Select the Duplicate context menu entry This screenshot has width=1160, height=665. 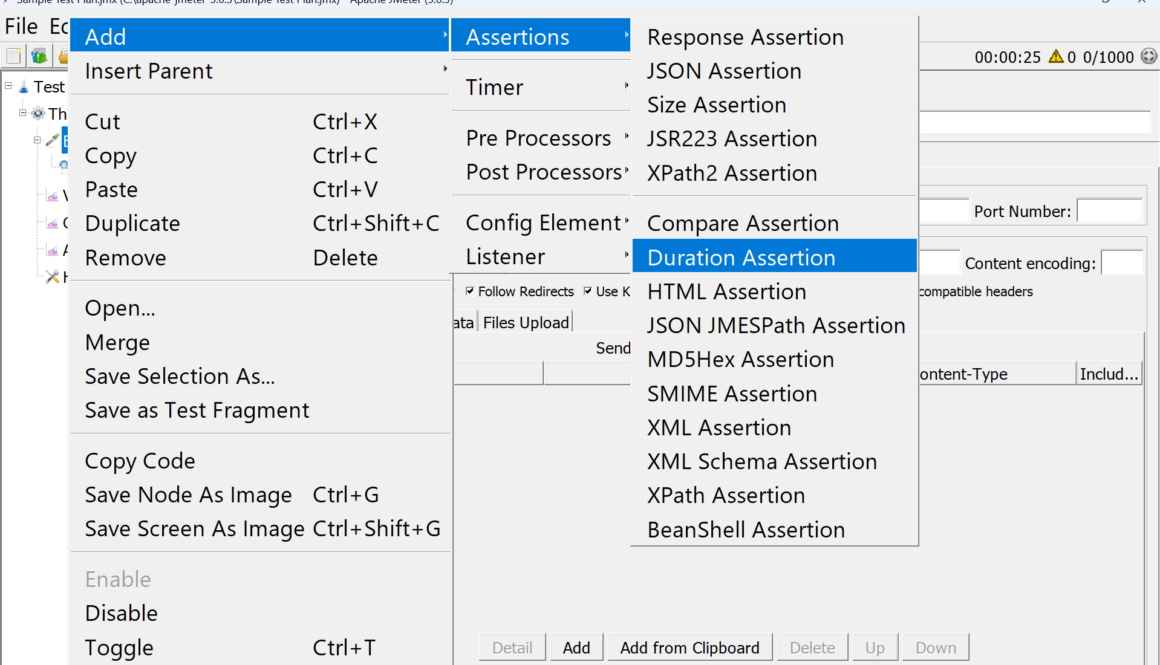pyautogui.click(x=133, y=223)
